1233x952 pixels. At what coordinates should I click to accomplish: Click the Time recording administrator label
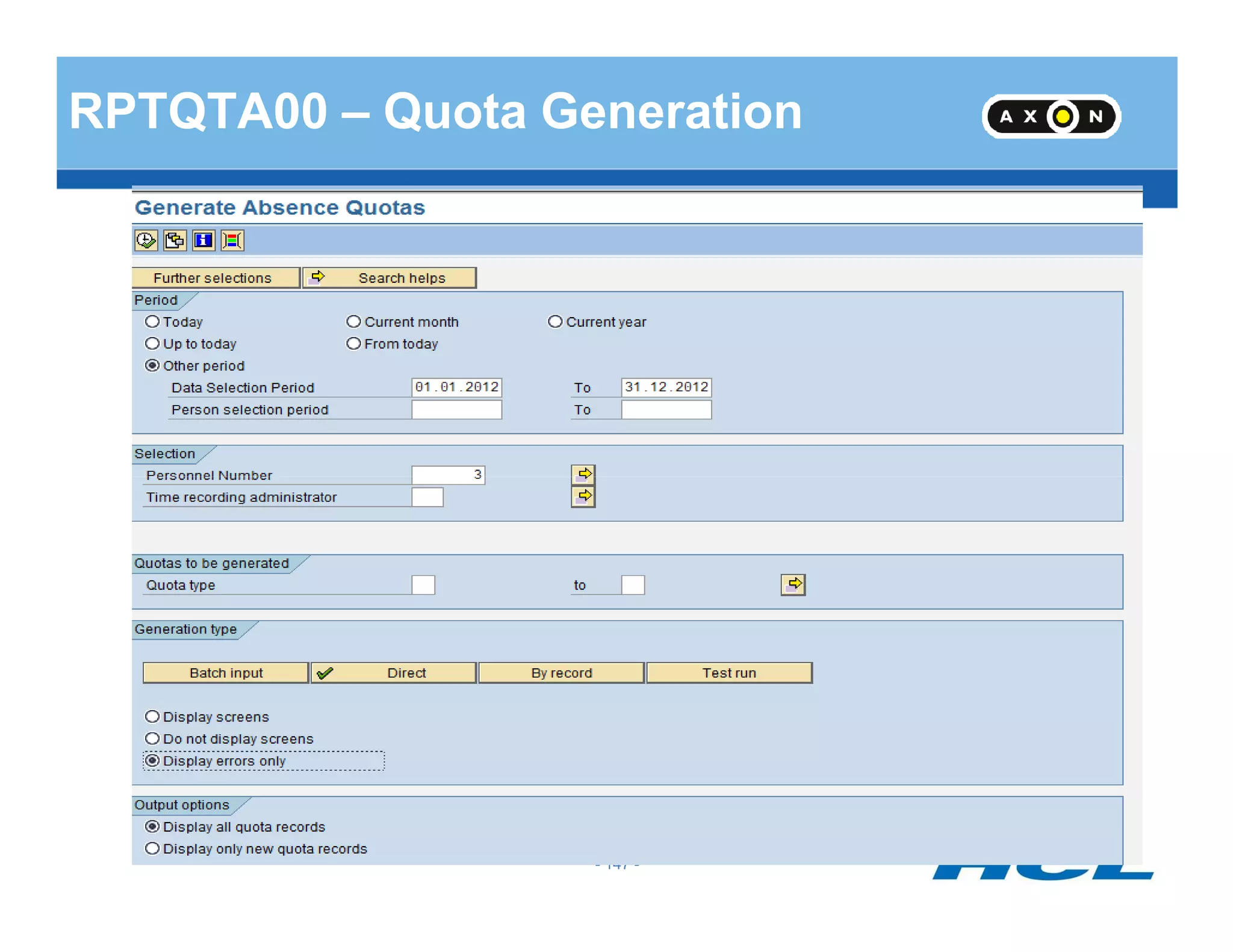(241, 498)
